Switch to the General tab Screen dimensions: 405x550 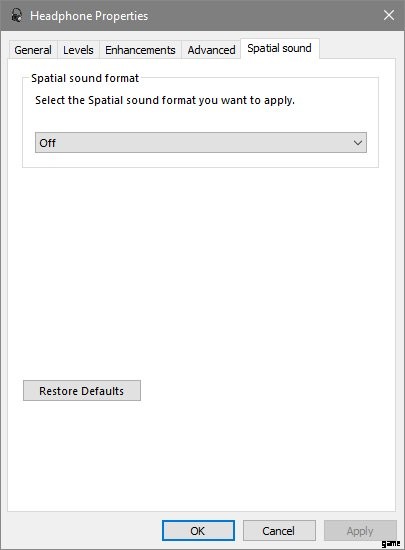click(33, 50)
